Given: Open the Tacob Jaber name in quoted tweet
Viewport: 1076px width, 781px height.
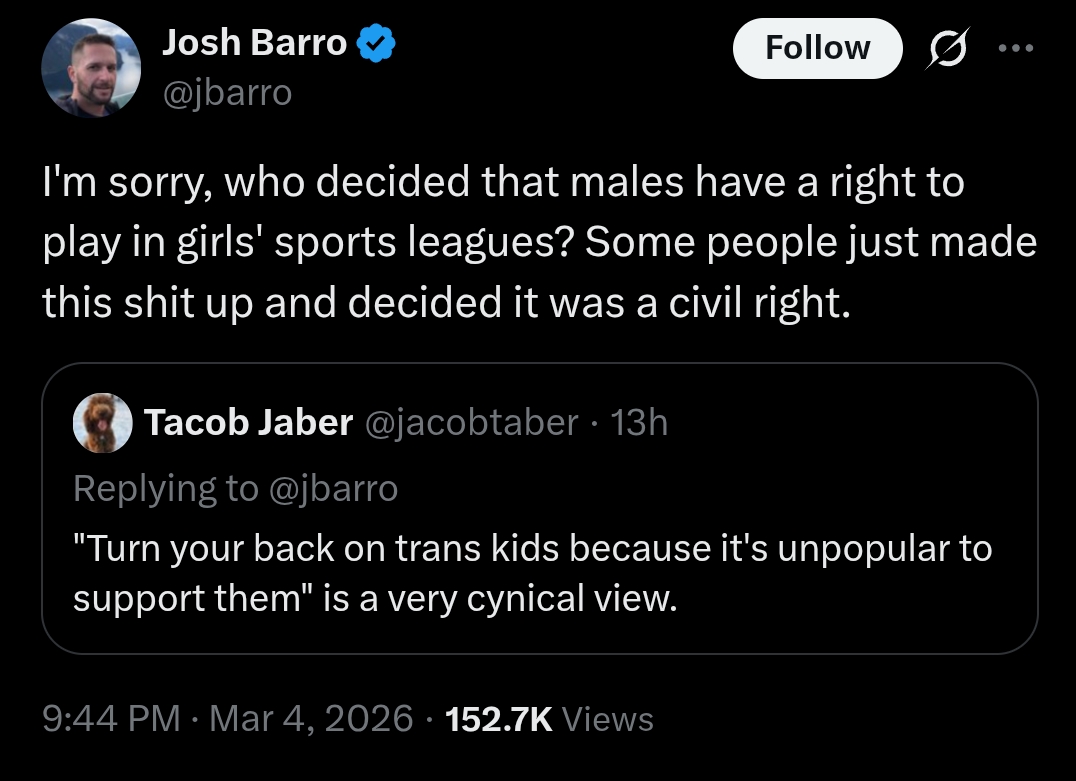Looking at the screenshot, I should click(x=248, y=423).
